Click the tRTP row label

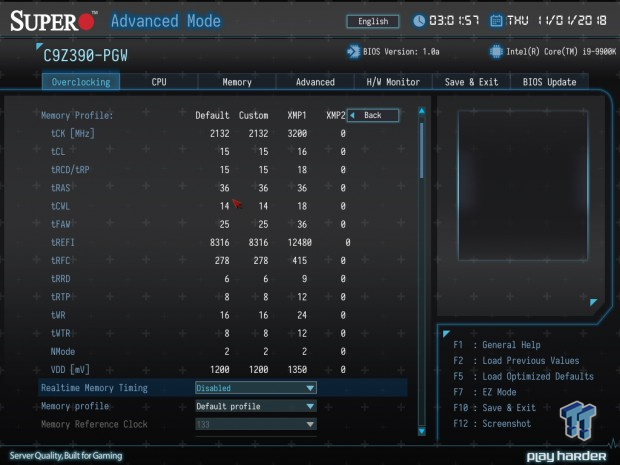coord(60,297)
